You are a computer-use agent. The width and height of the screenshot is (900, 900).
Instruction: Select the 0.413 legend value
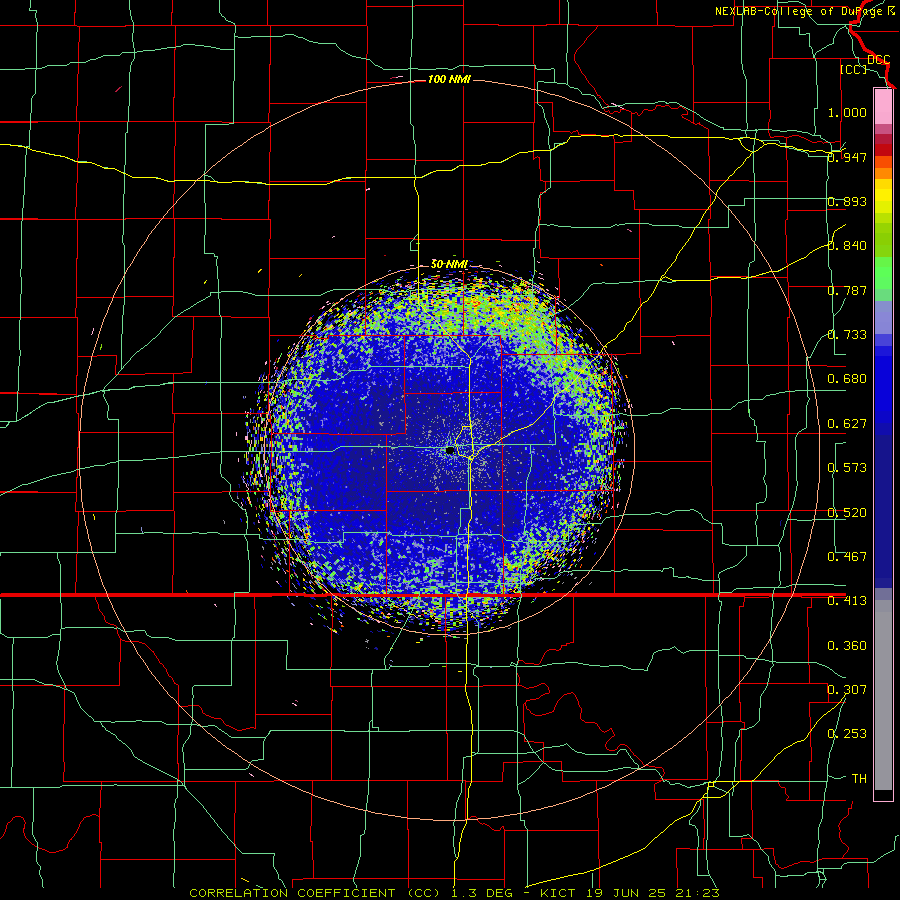(x=847, y=601)
